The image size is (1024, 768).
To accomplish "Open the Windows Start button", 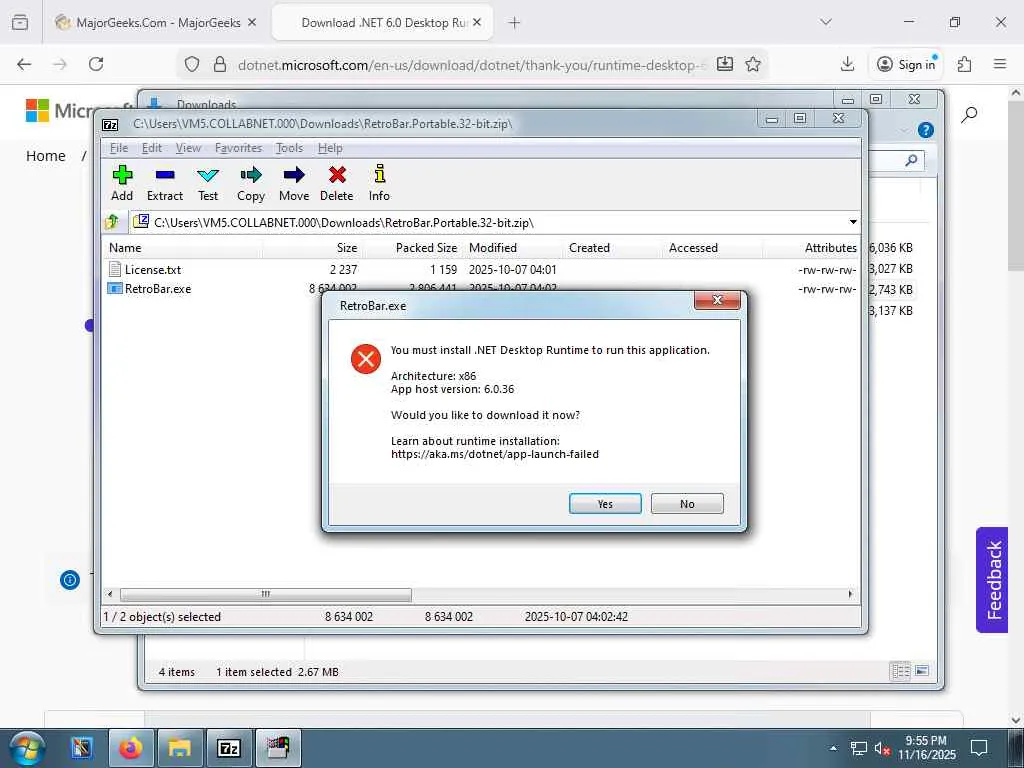I will pos(27,748).
